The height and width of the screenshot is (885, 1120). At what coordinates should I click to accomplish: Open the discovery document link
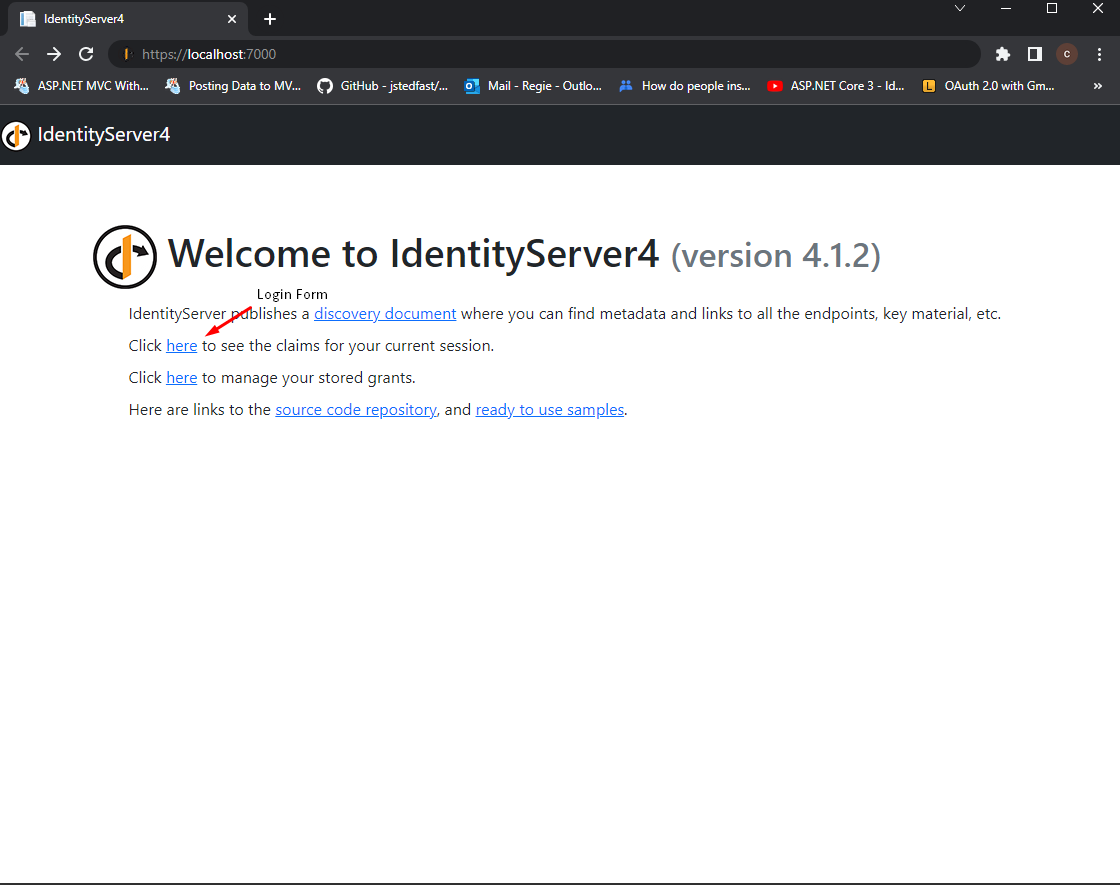point(385,313)
